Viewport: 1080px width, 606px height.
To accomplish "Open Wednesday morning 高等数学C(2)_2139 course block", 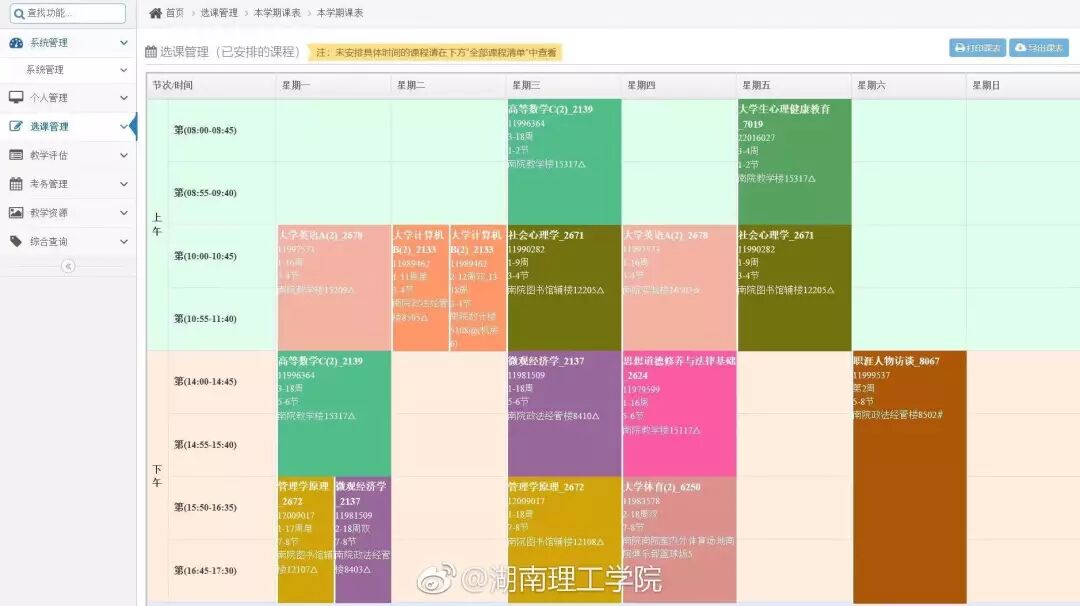I will 564,162.
